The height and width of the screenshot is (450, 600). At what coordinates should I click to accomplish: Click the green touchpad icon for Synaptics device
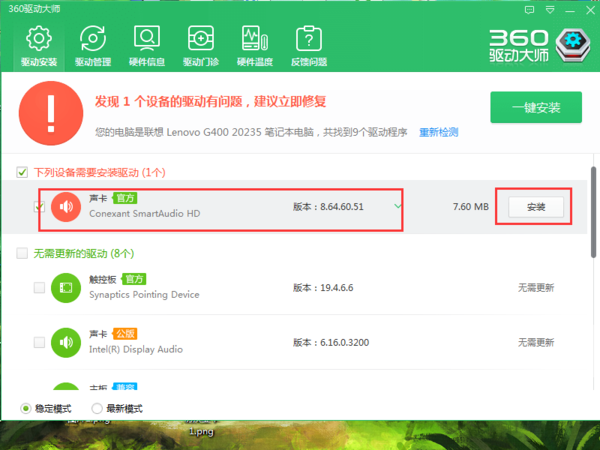click(66, 288)
